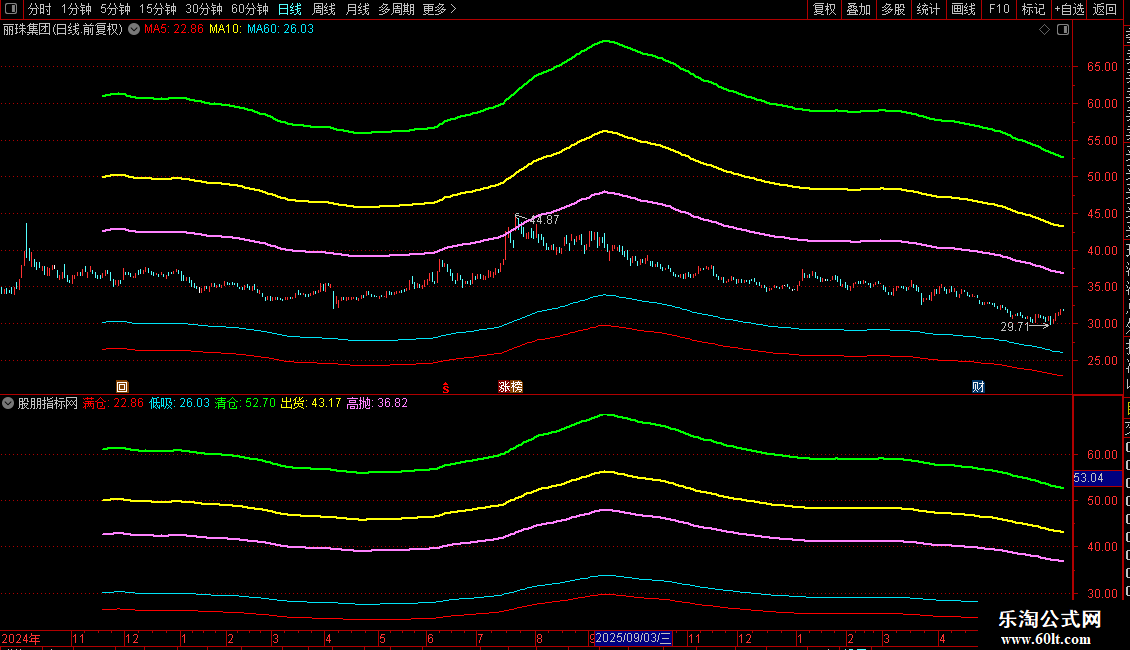
Task: Click the 清仓: 52.70 value label
Action: pyautogui.click(x=245, y=404)
